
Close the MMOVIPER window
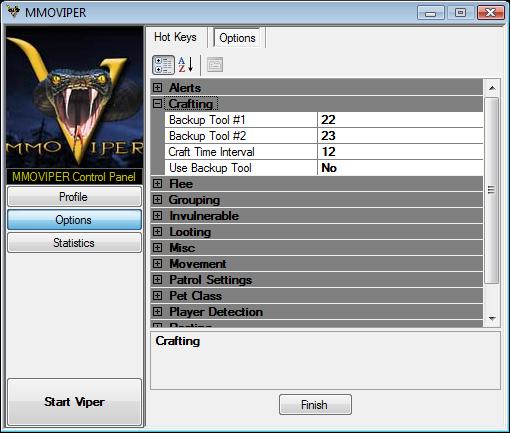pos(491,13)
